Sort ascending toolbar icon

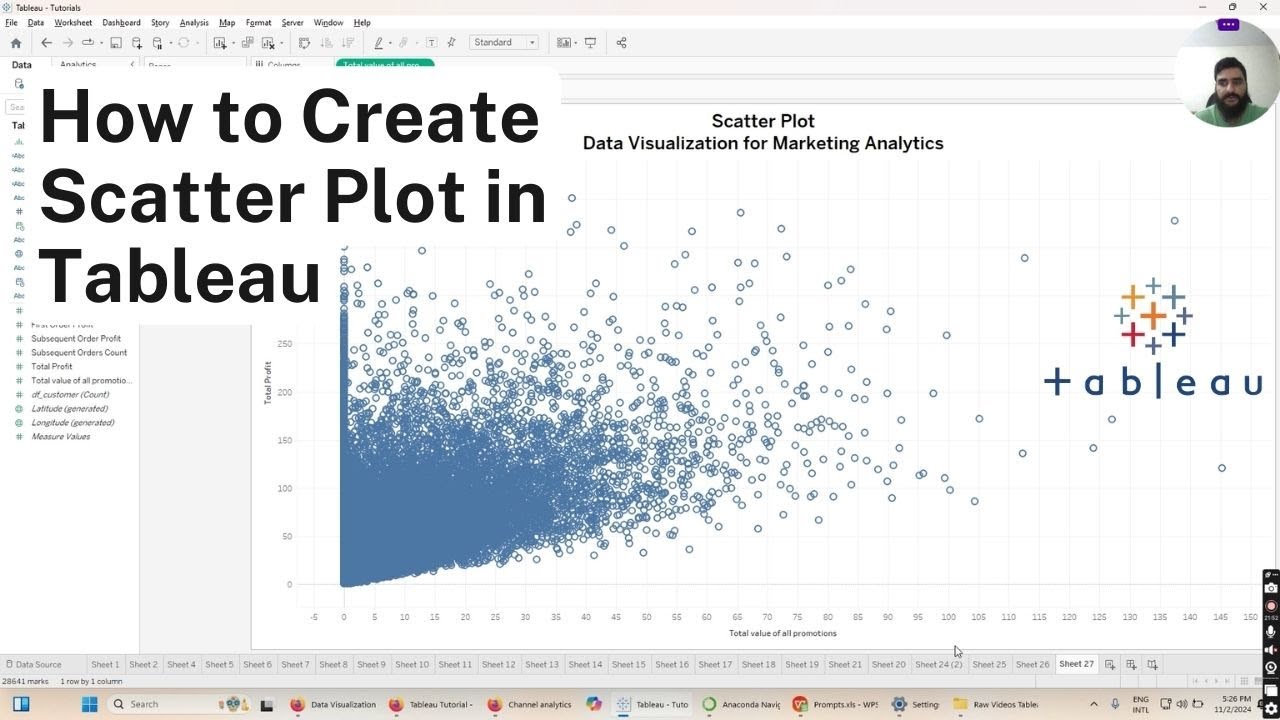(x=326, y=43)
